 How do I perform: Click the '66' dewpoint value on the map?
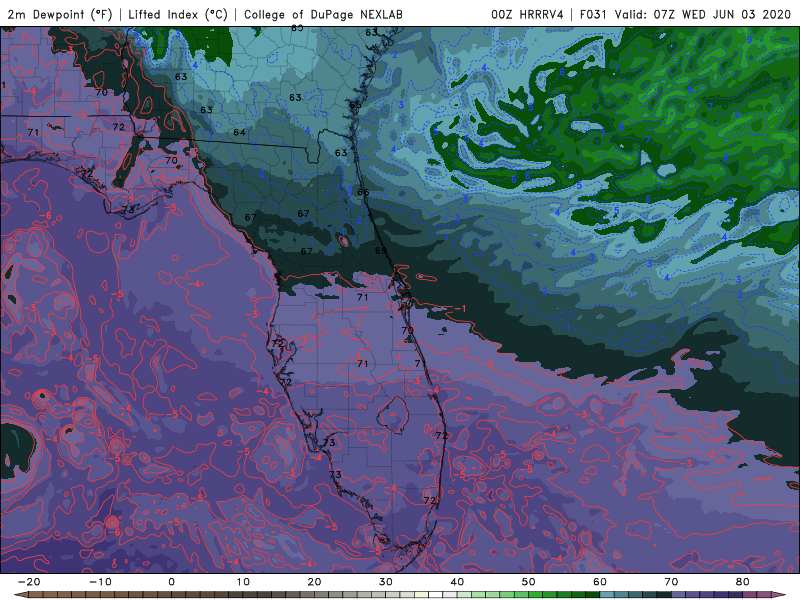[x=363, y=192]
